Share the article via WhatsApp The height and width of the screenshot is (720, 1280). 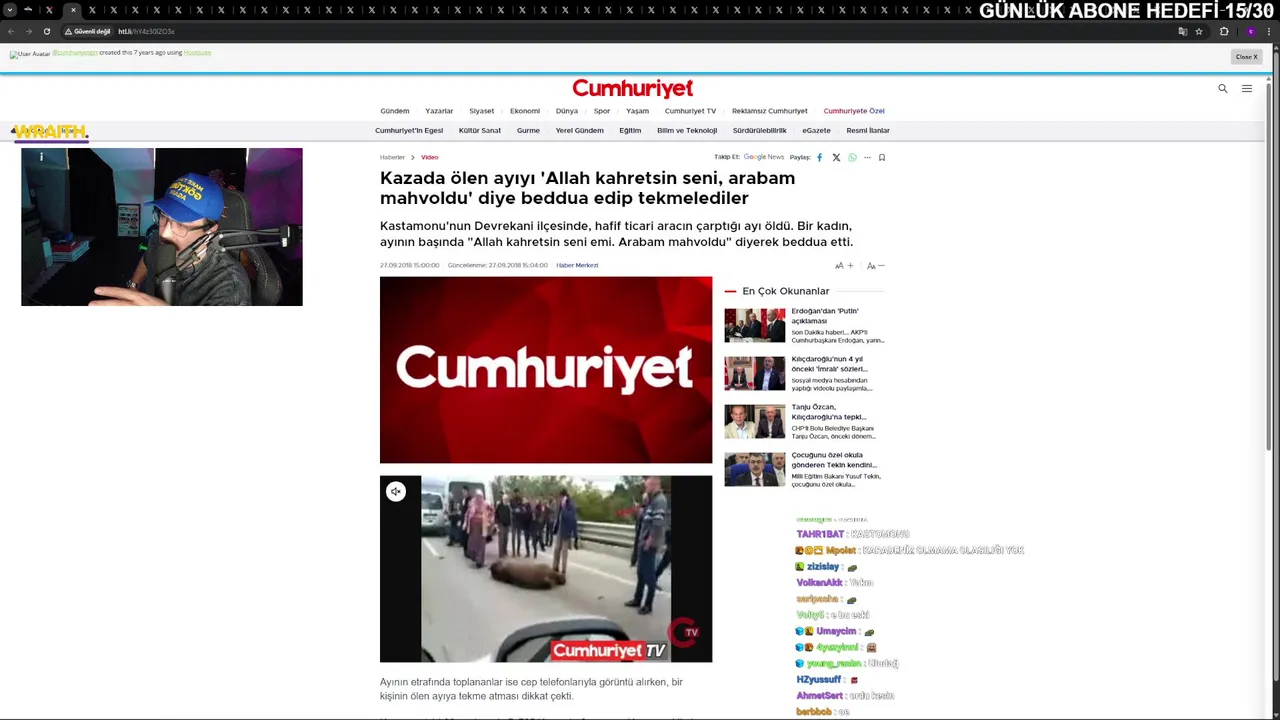[x=852, y=157]
